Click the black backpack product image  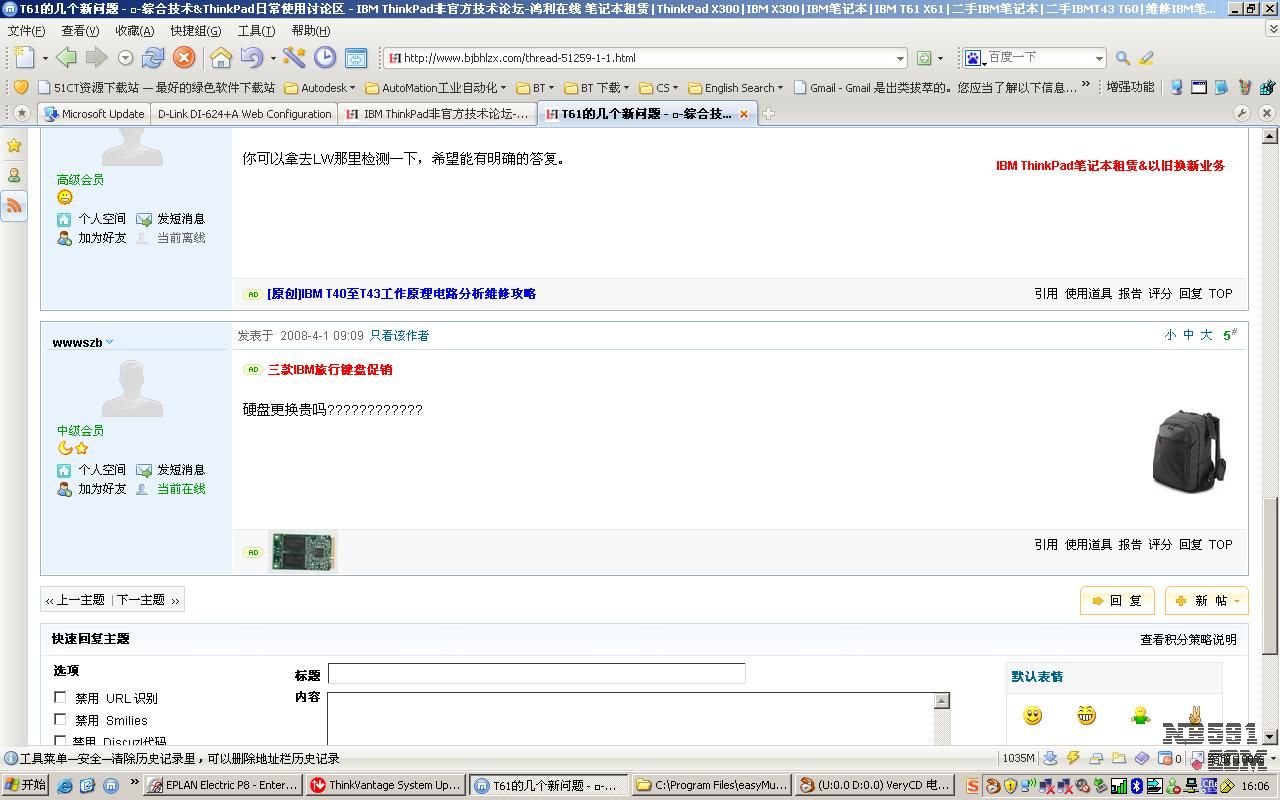[1188, 451]
